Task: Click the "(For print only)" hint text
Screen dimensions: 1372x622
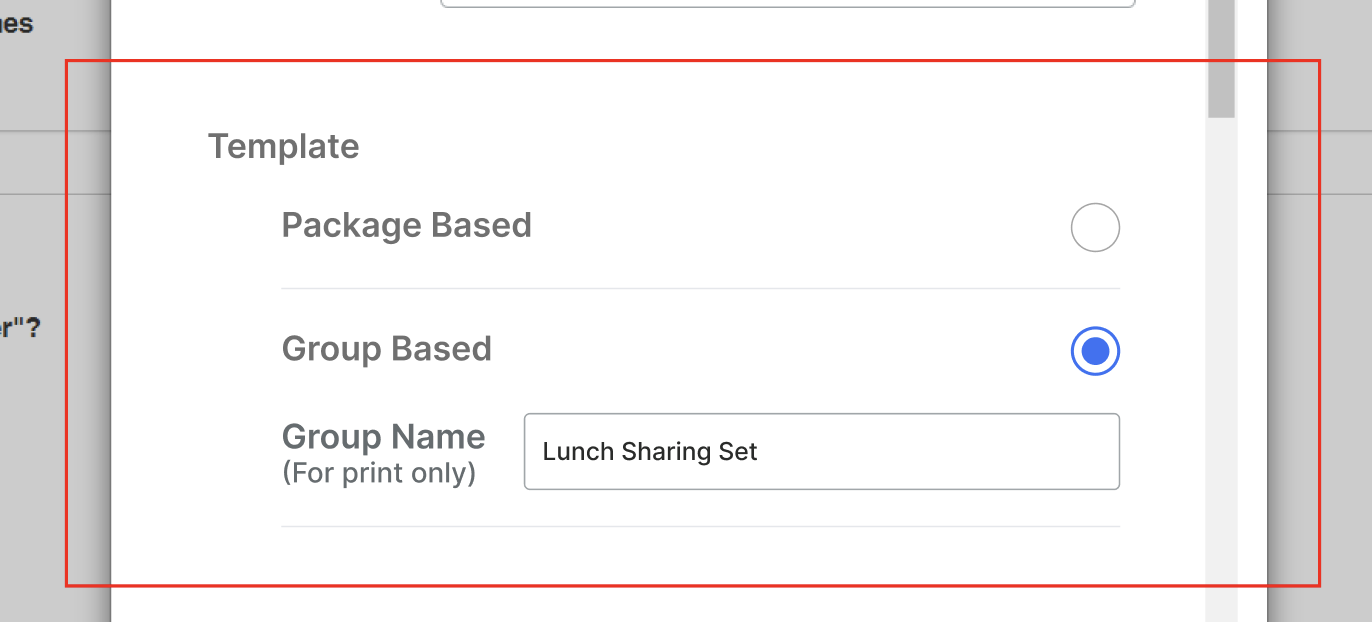Action: click(x=379, y=473)
